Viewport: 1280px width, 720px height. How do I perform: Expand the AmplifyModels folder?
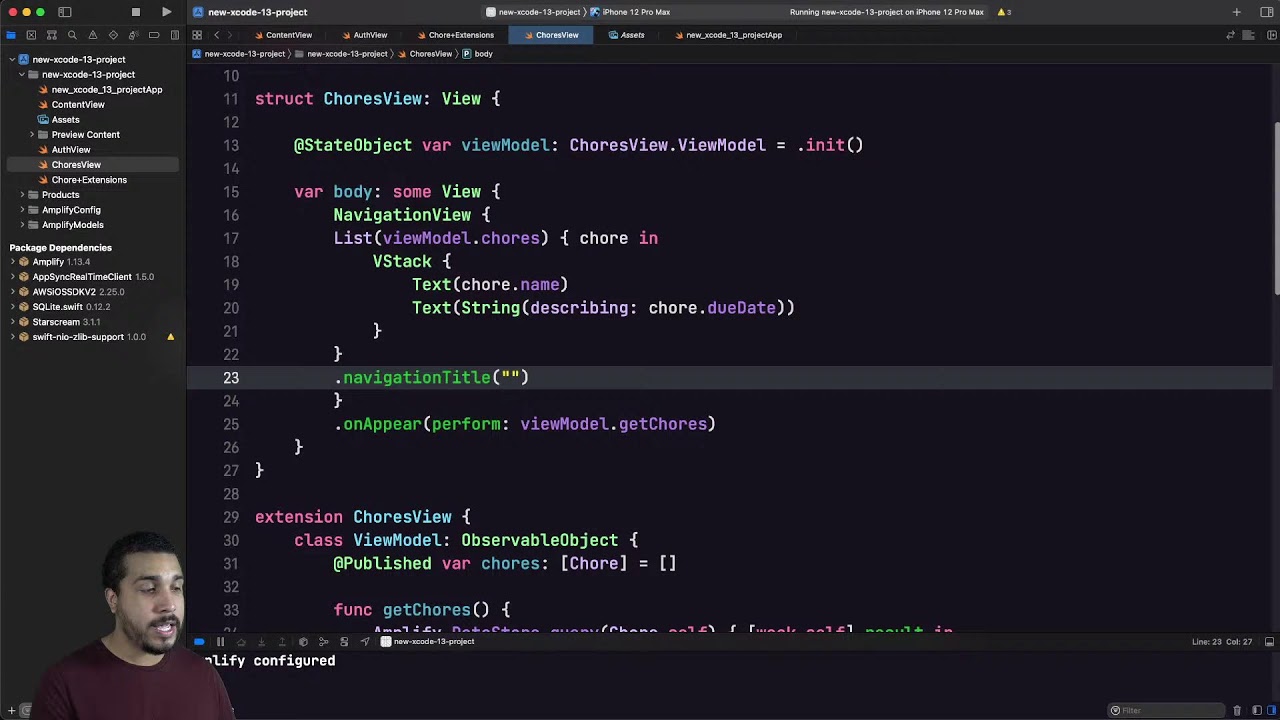(x=22, y=225)
